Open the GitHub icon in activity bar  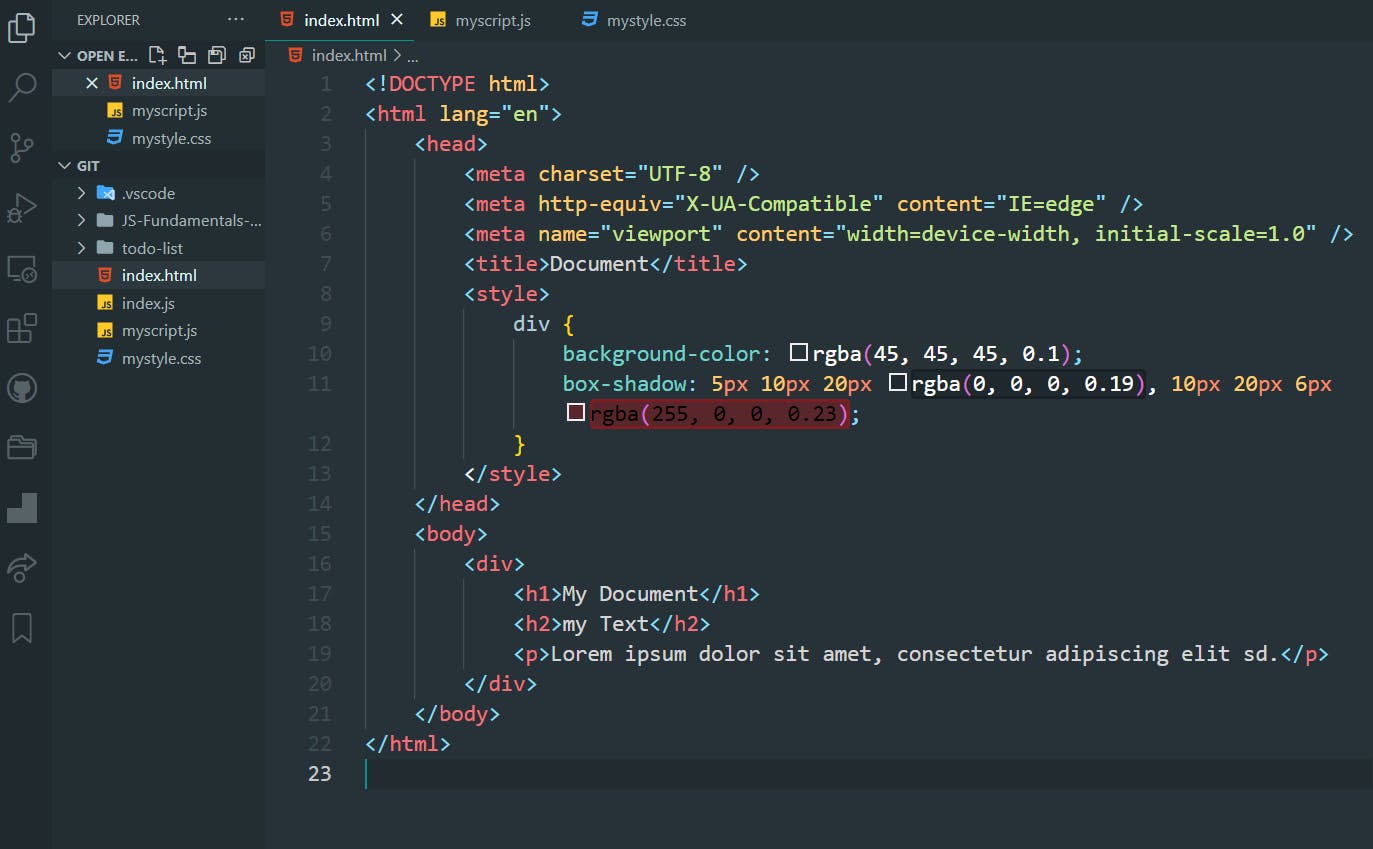click(22, 388)
